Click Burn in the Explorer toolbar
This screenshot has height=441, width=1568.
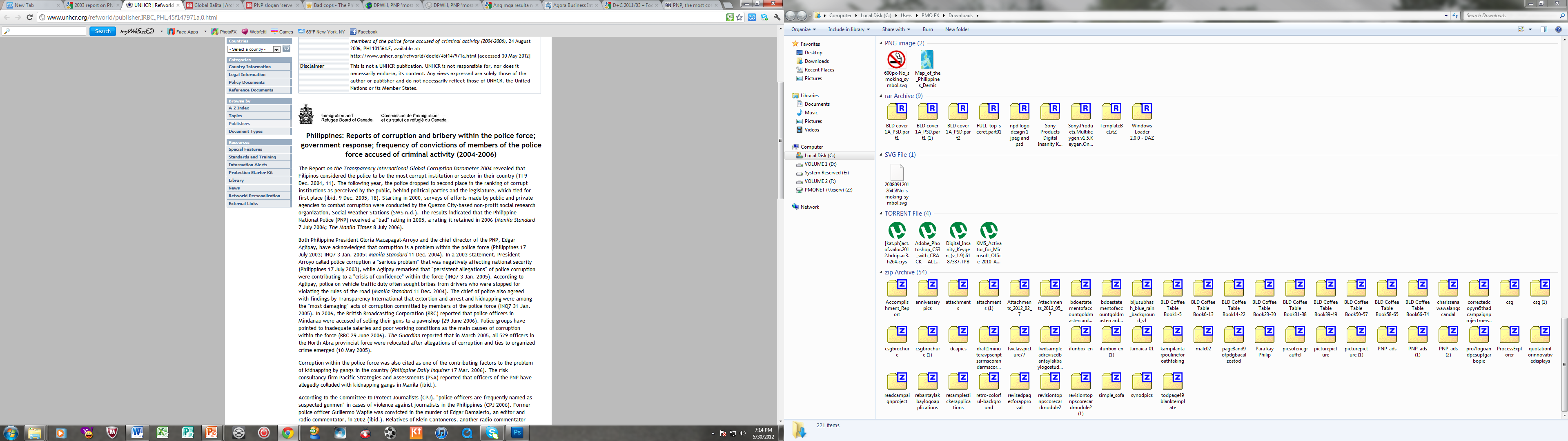928,29
